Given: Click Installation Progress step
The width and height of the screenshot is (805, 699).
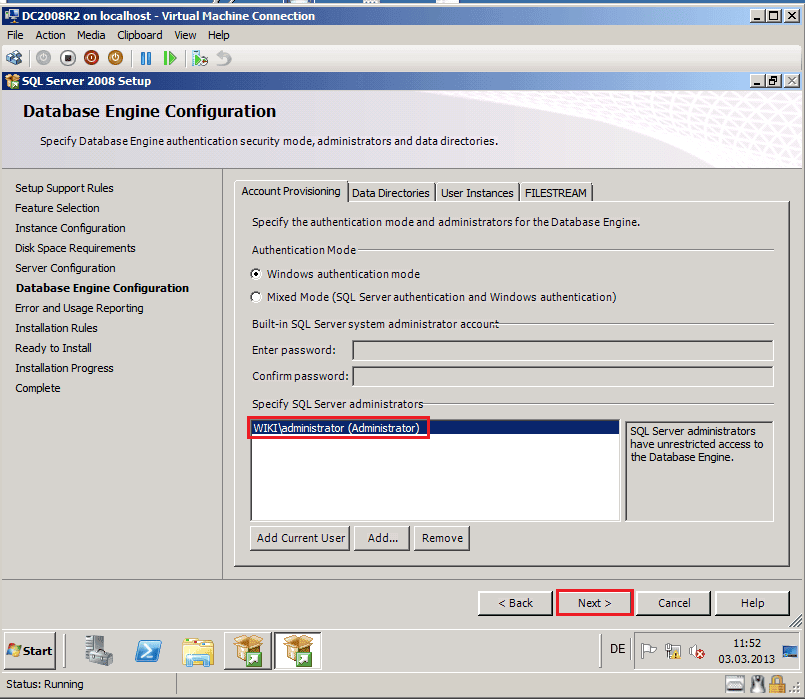Looking at the screenshot, I should (64, 368).
